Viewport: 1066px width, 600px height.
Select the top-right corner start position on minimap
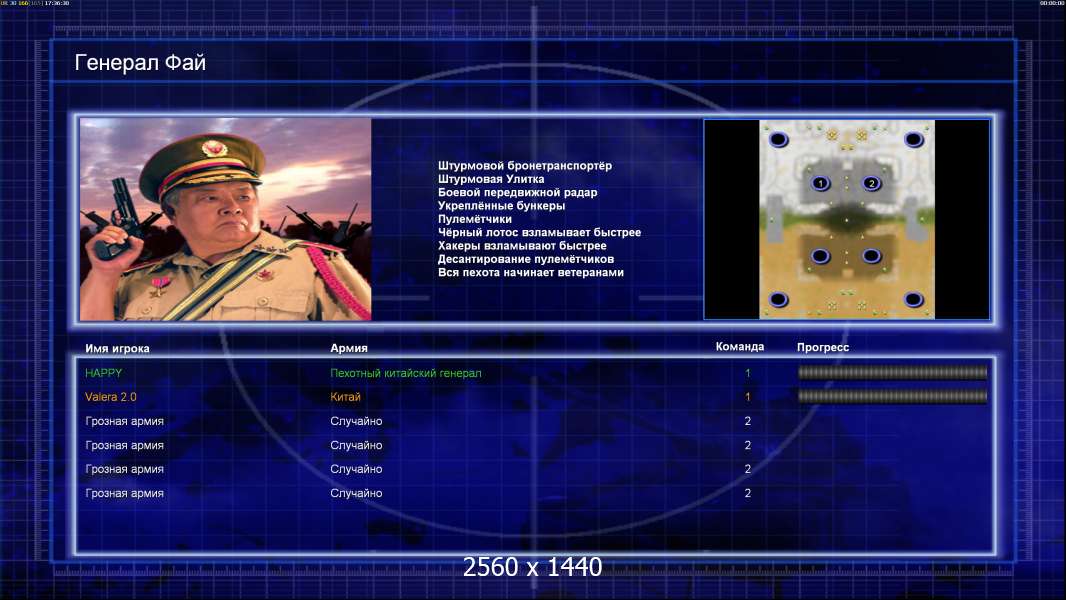pos(914,140)
